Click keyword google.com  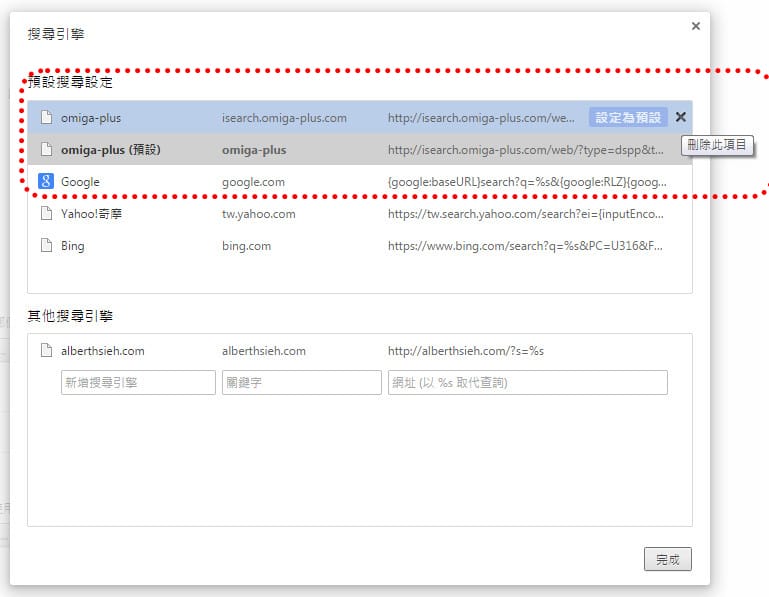point(253,182)
